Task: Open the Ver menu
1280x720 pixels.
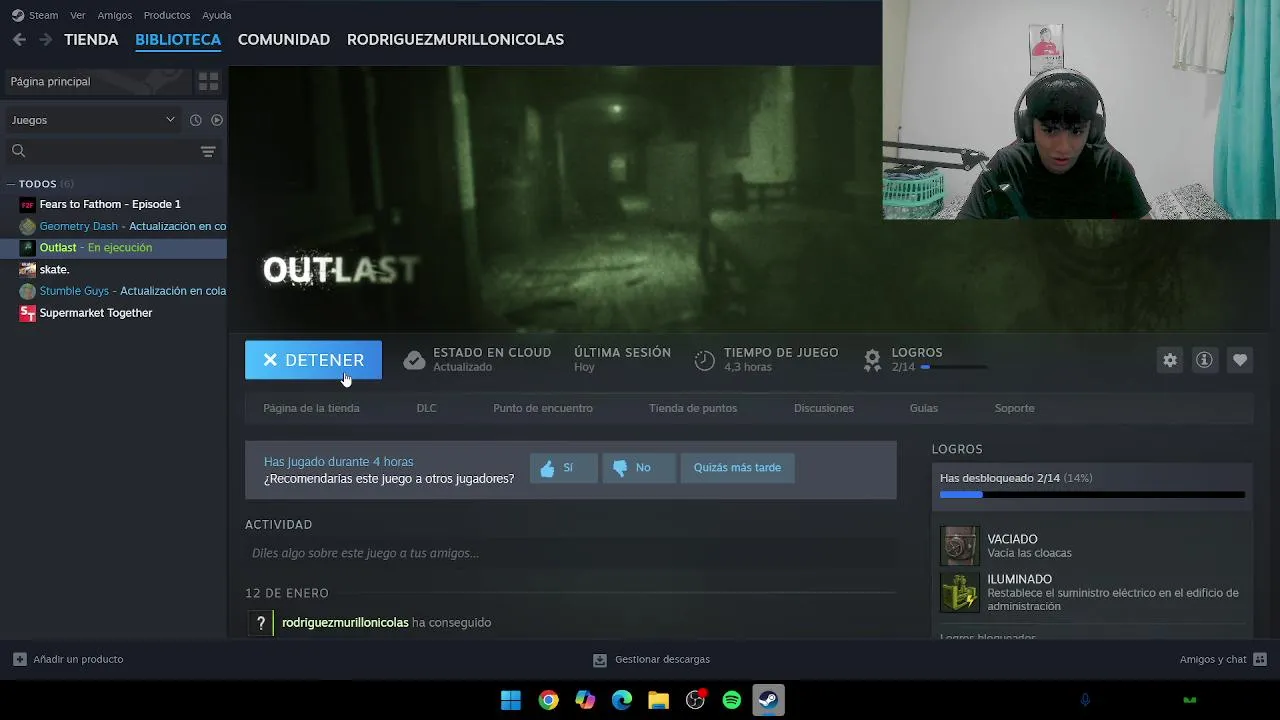Action: (x=78, y=15)
